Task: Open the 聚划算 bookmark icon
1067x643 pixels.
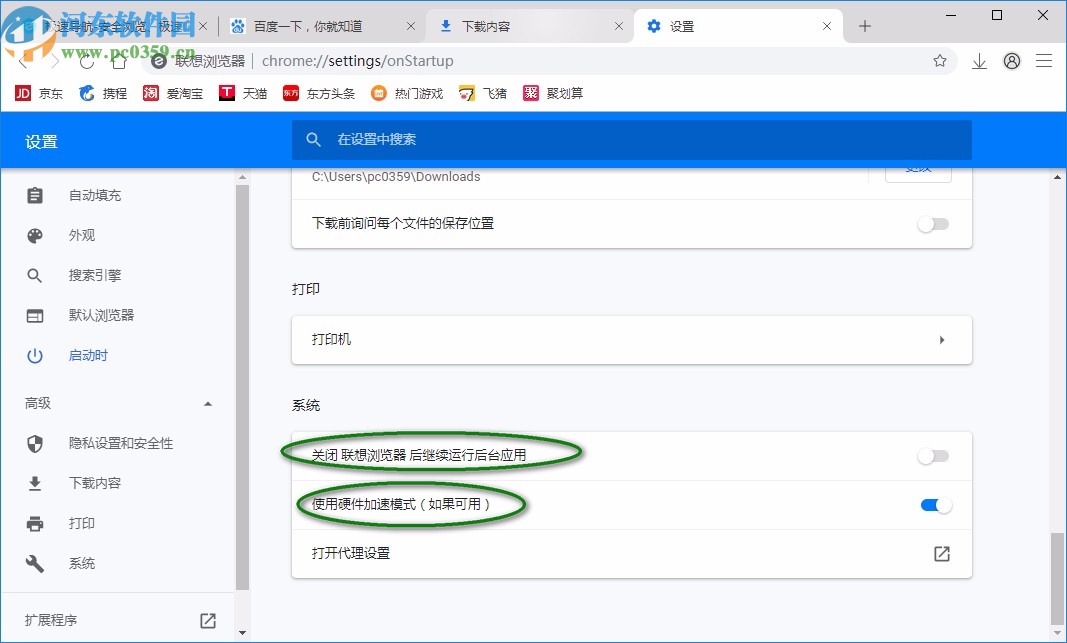Action: tap(530, 93)
